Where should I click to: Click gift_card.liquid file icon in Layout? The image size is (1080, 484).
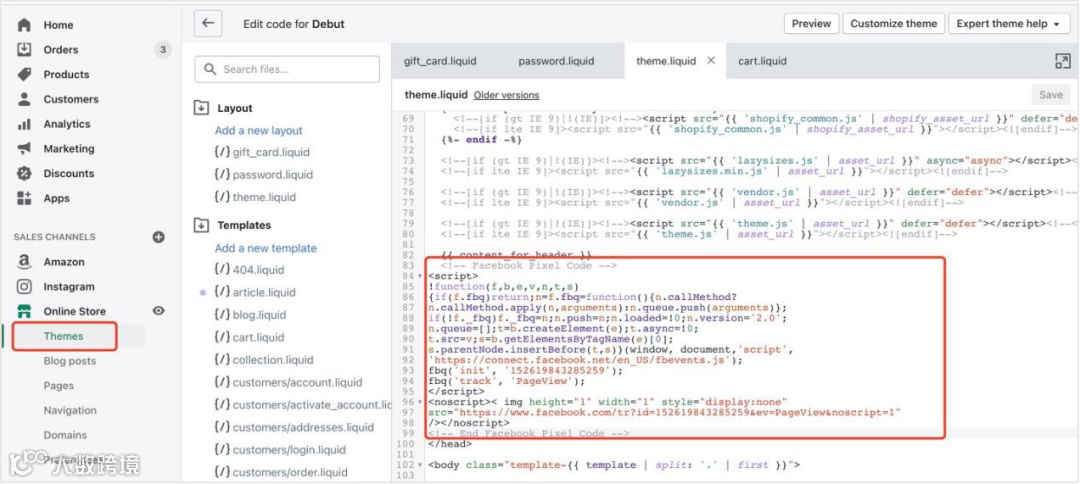pyautogui.click(x=222, y=152)
